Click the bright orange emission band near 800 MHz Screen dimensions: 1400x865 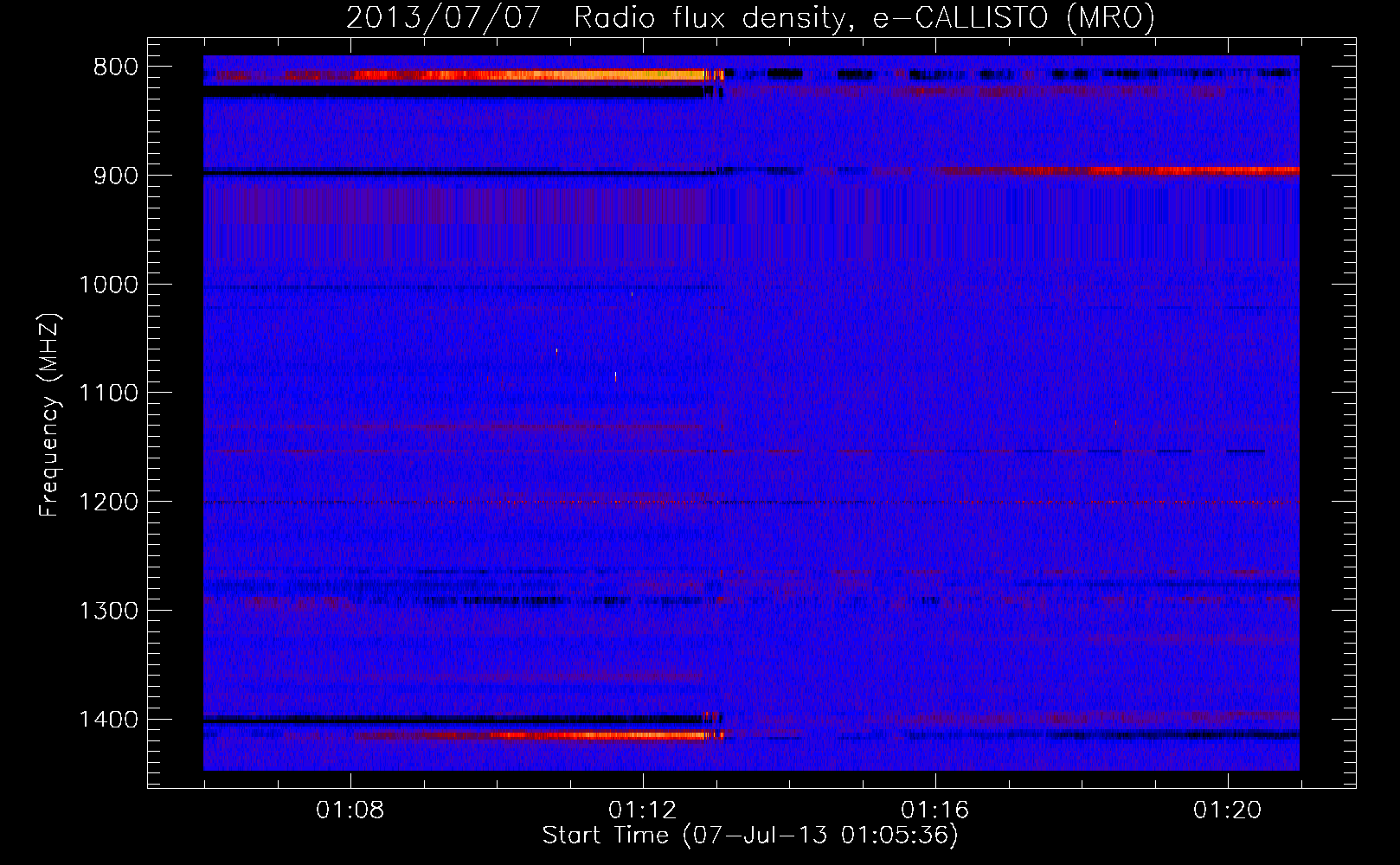click(x=536, y=75)
